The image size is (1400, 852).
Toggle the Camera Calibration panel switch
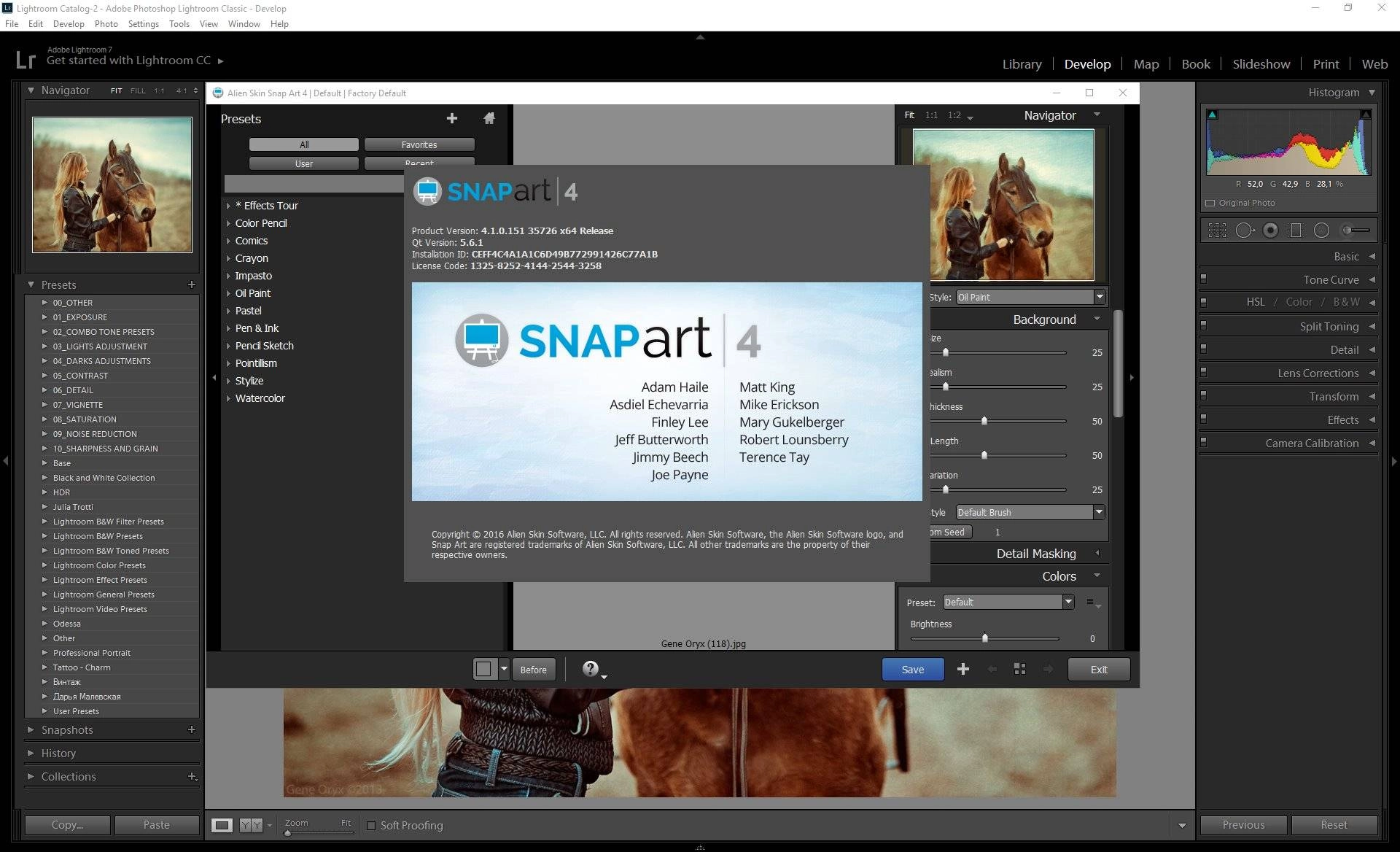(x=1203, y=442)
